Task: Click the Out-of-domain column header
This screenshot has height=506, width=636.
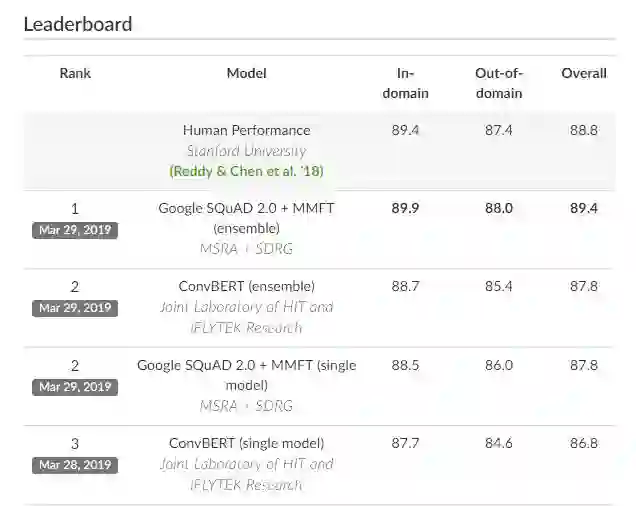Action: click(499, 83)
